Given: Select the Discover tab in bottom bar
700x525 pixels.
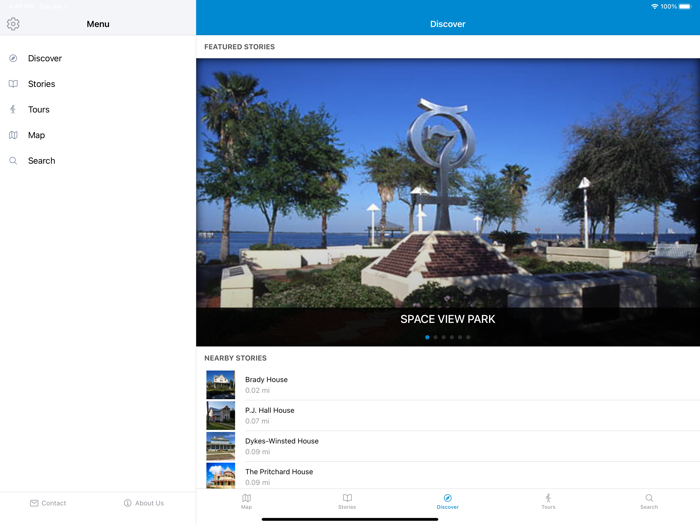Looking at the screenshot, I should point(447,501).
